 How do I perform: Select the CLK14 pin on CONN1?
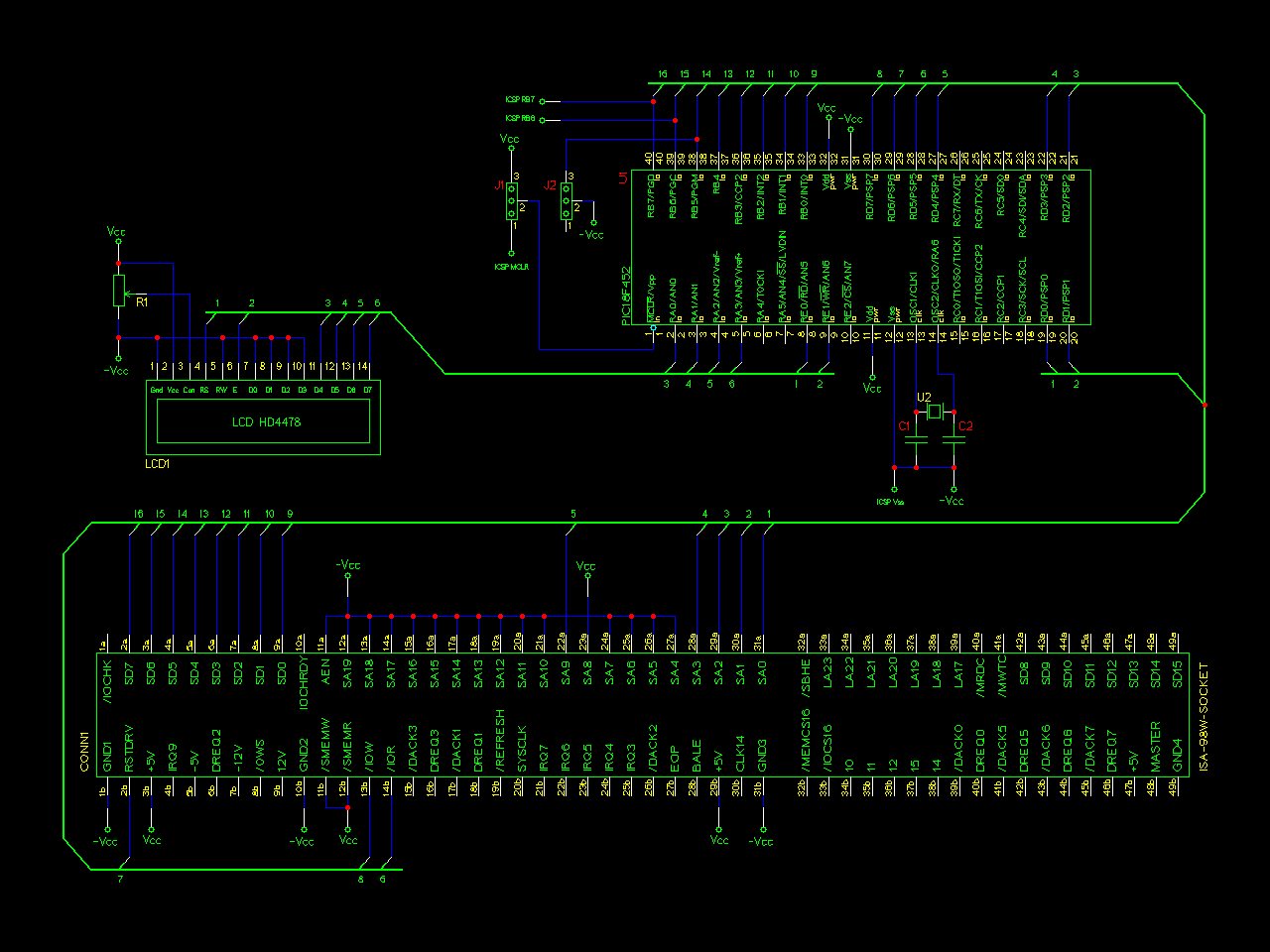point(740,754)
